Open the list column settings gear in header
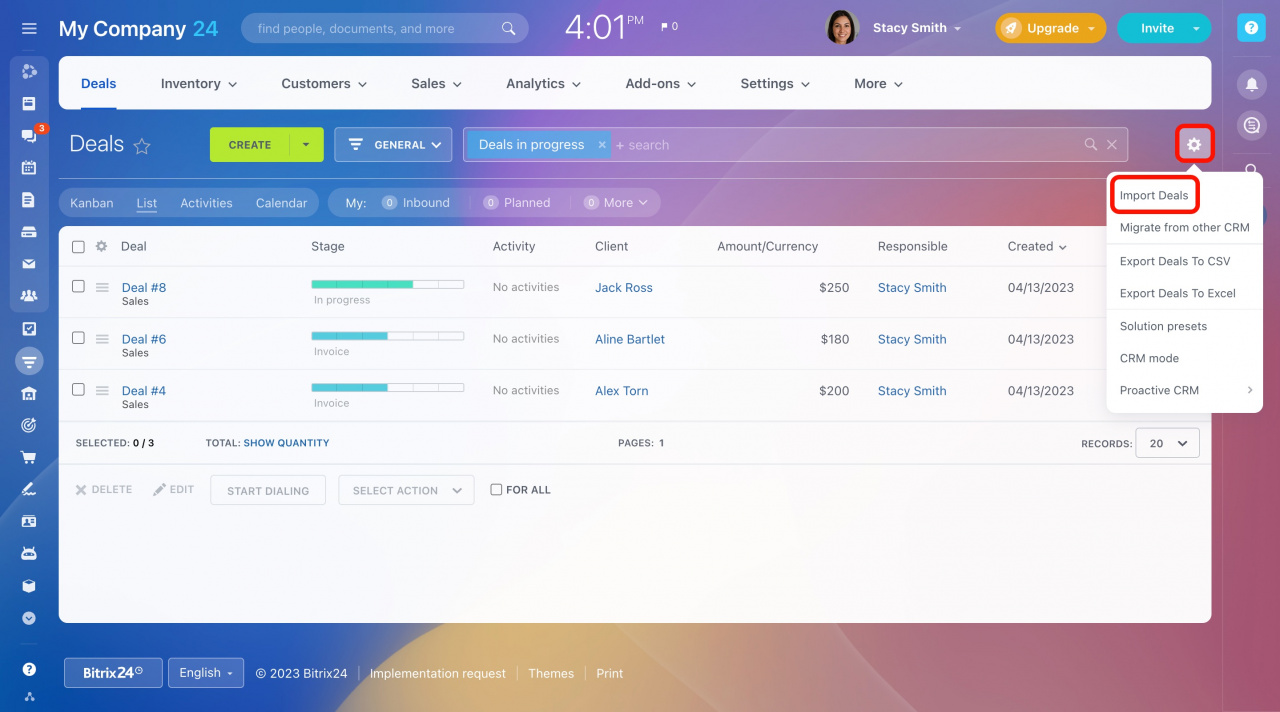Viewport: 1280px width, 712px height. (101, 246)
